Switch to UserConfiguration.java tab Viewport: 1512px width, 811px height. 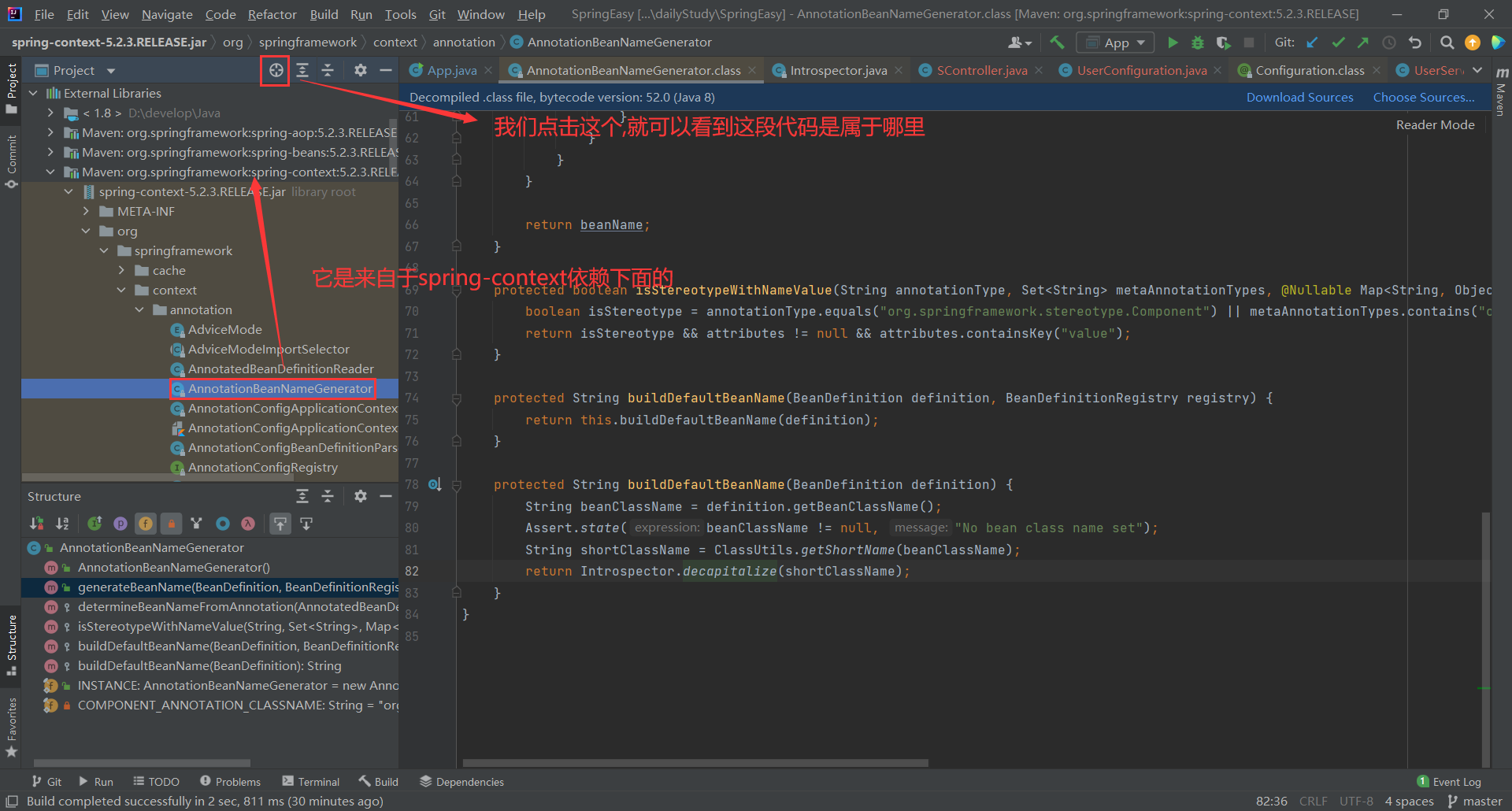click(x=1141, y=70)
